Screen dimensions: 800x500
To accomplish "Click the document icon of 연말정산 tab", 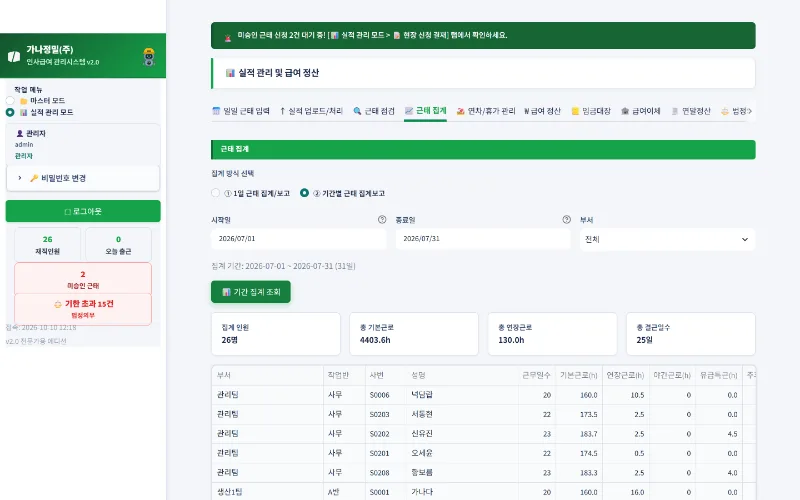I will [x=674, y=111].
